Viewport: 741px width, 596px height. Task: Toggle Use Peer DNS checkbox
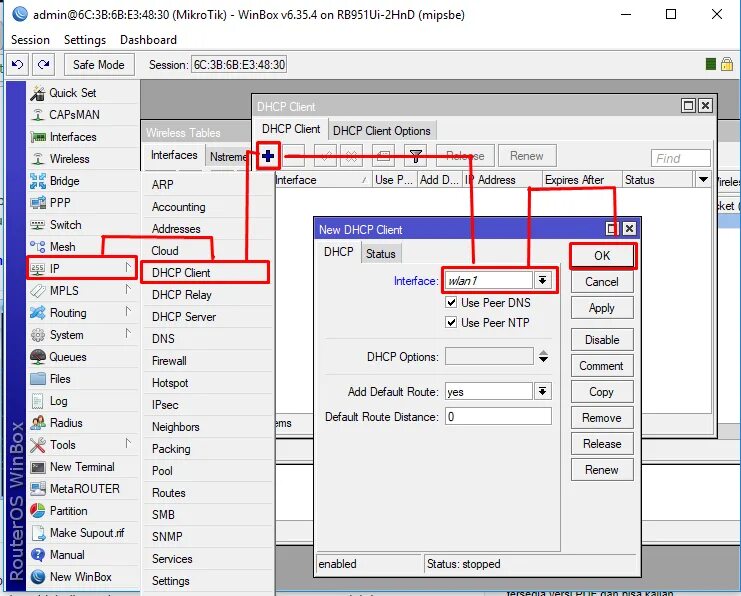point(451,302)
